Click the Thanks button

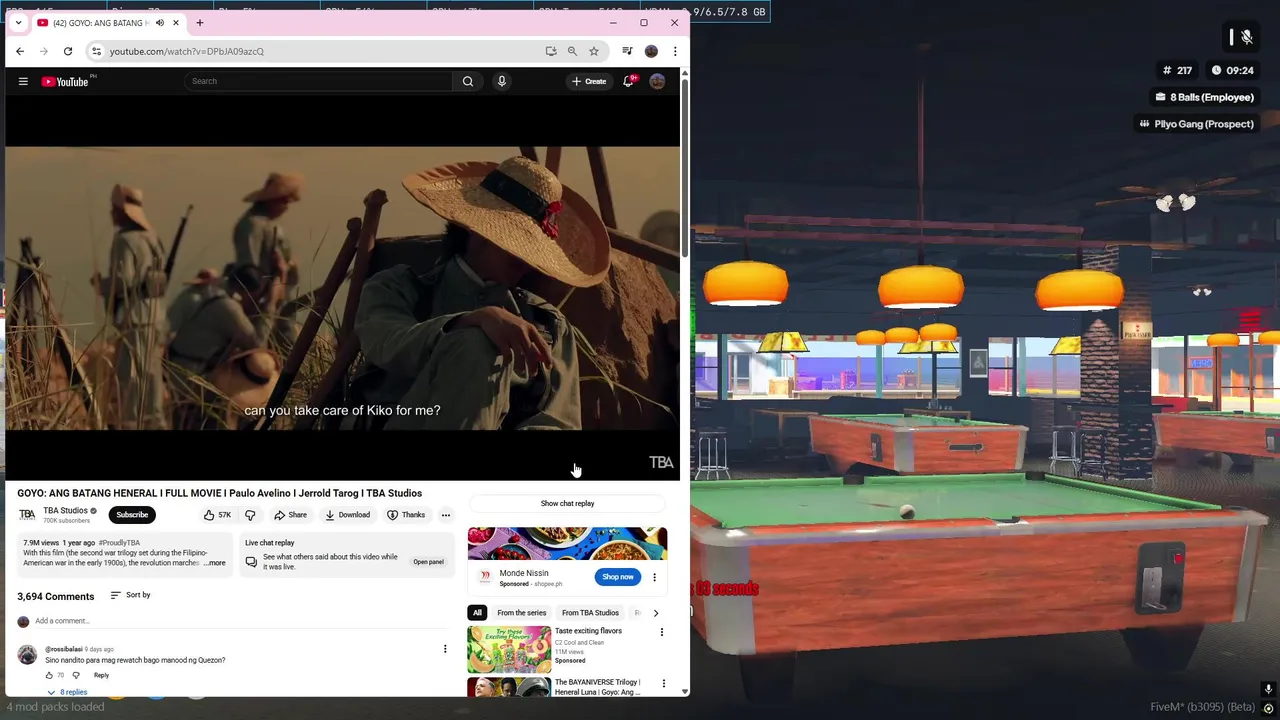[406, 515]
